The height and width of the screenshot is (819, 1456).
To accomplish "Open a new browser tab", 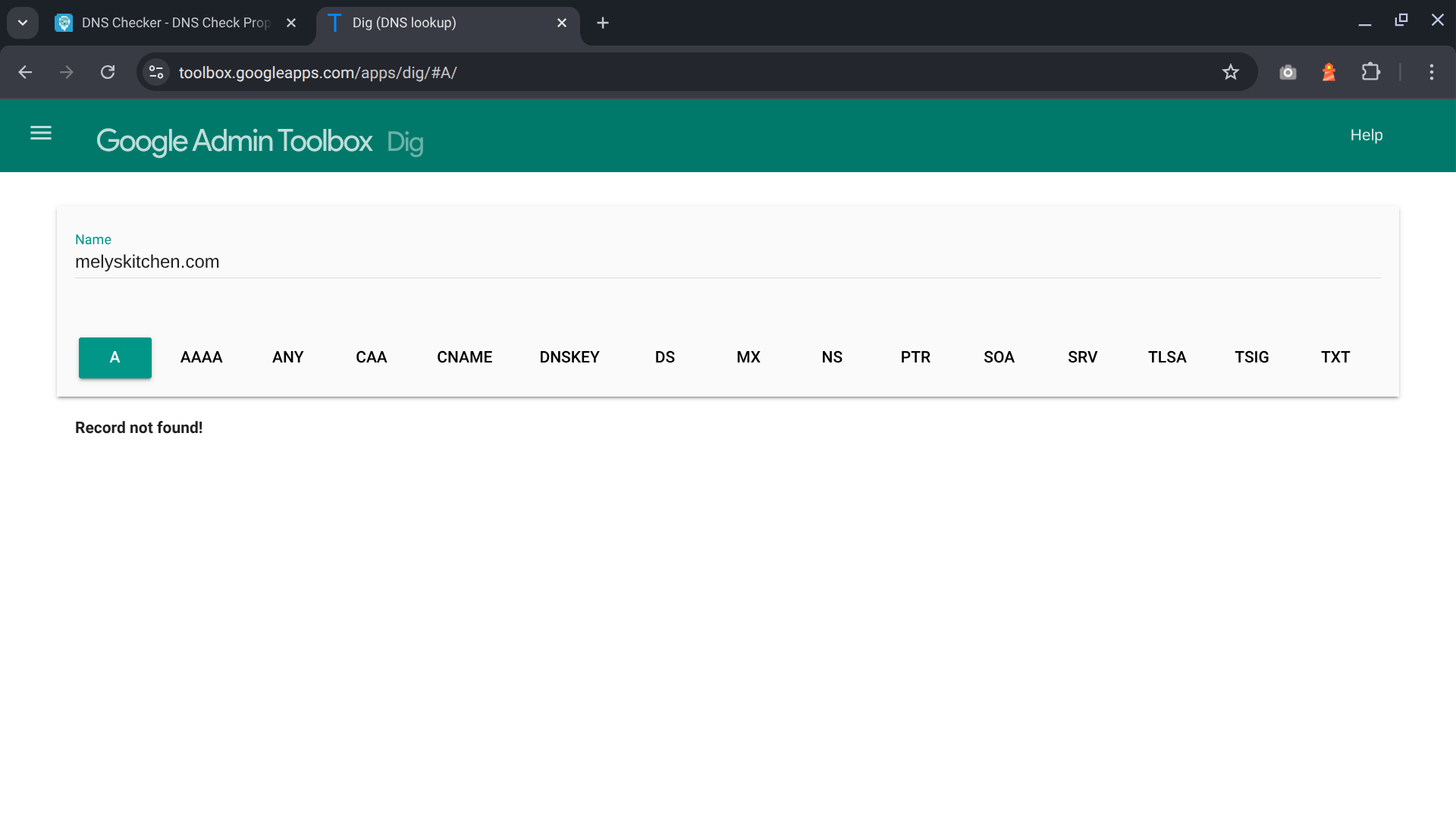I will pos(603,23).
